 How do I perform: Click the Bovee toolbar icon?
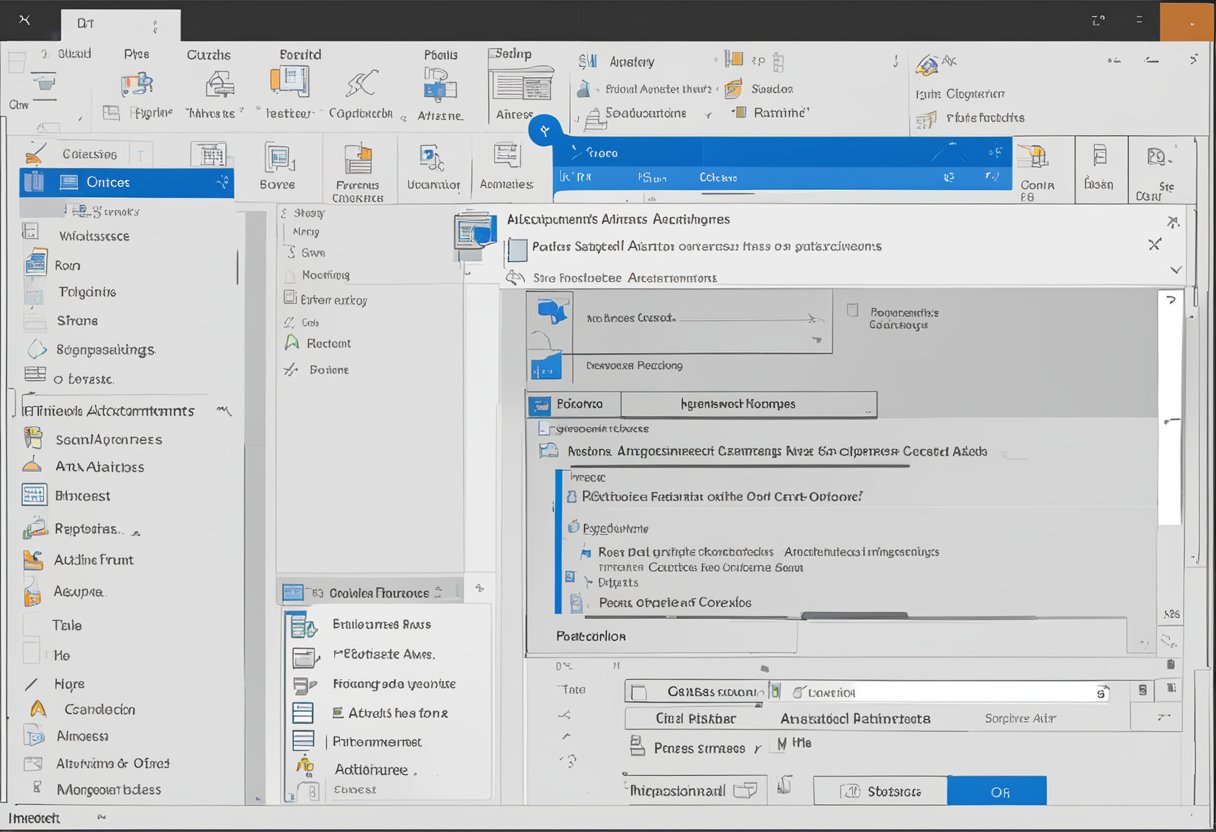click(277, 158)
